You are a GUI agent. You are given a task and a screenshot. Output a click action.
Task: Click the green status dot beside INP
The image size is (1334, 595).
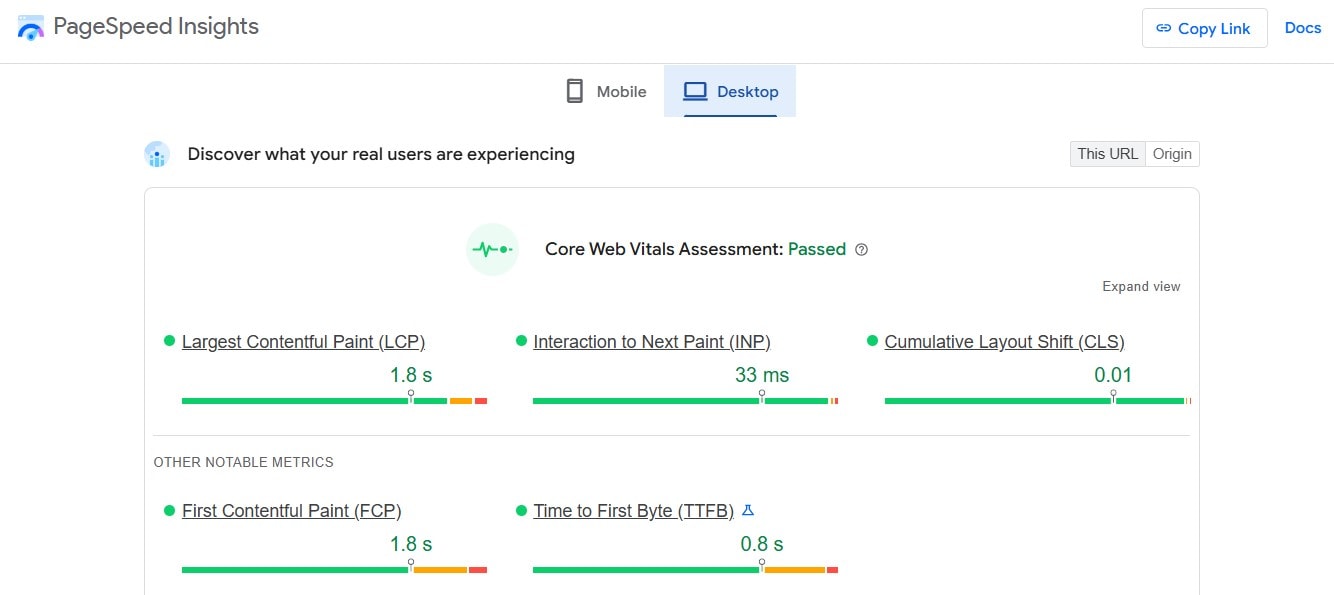(521, 341)
